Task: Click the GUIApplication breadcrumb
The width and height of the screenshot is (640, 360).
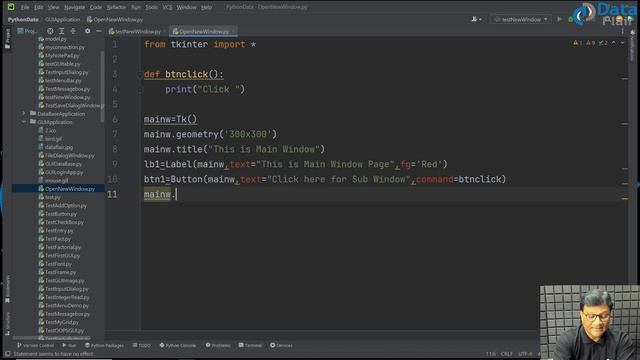Action: pos(62,20)
